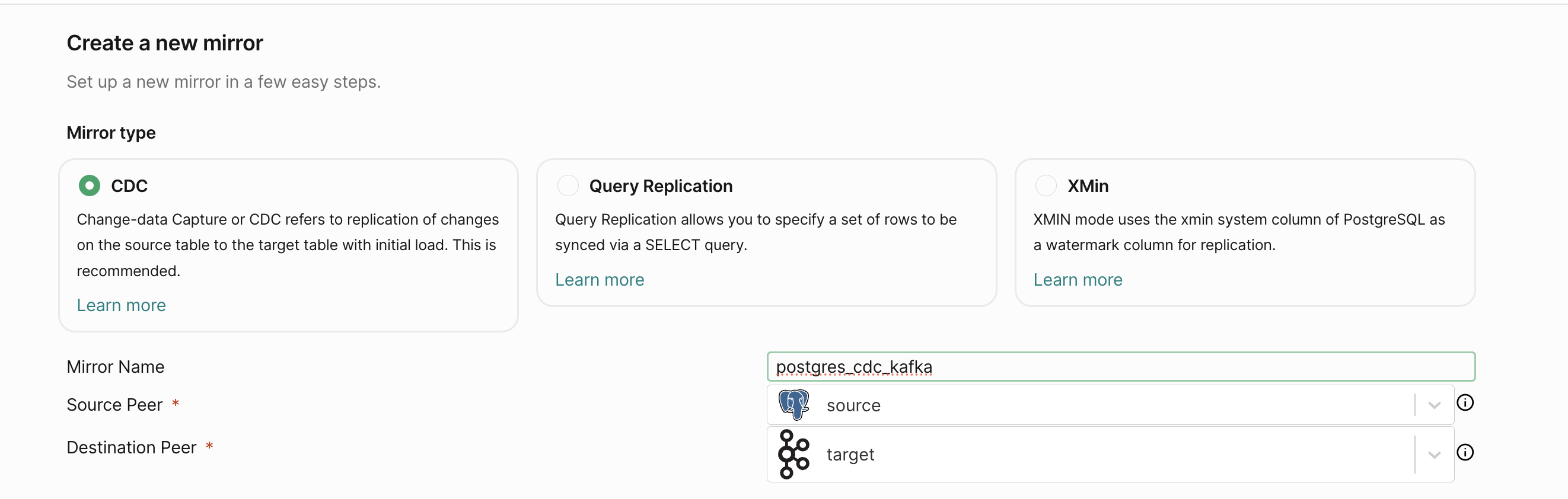The image size is (1568, 499).
Task: Click the CDC card description text
Action: click(x=287, y=245)
